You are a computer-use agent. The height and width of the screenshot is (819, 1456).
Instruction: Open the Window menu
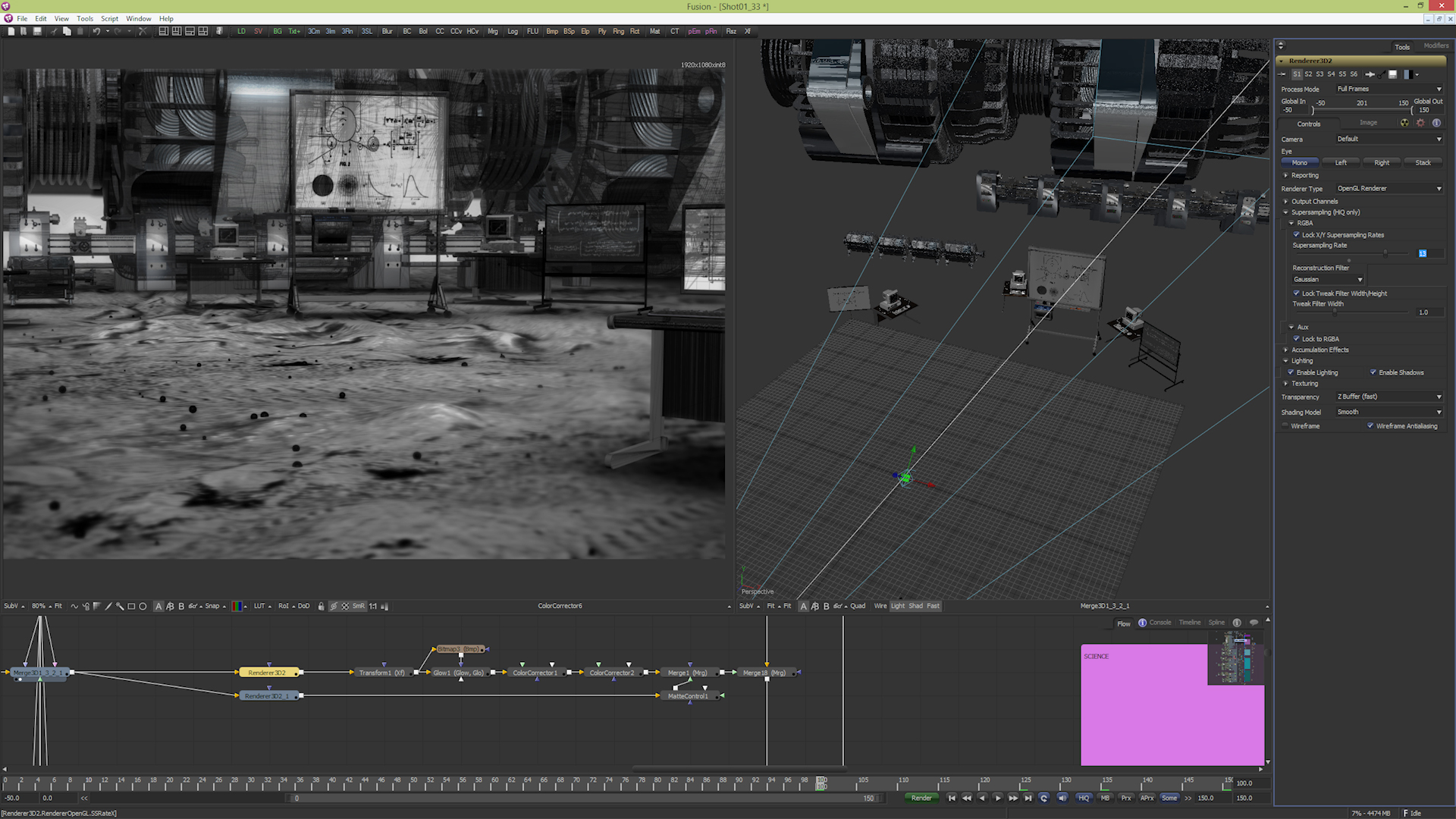click(138, 19)
